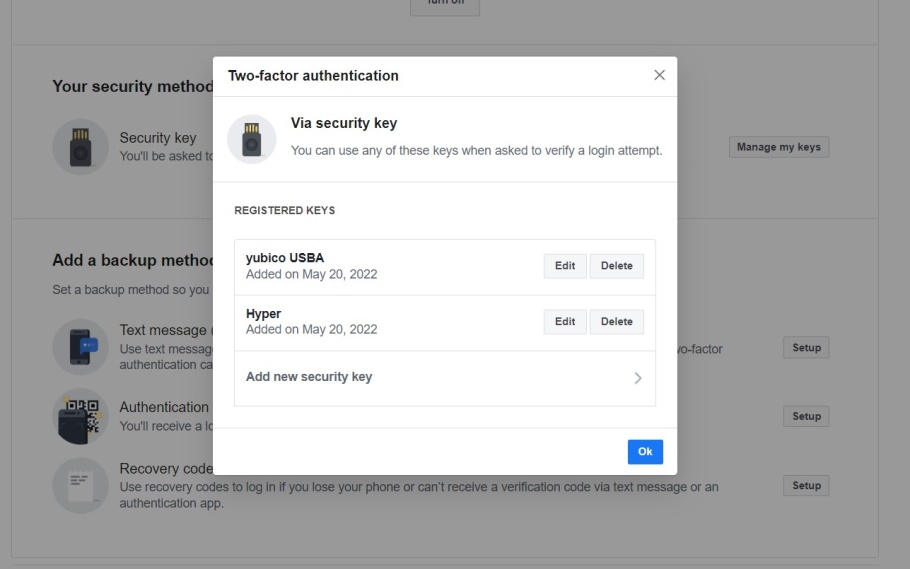The image size is (910, 569).
Task: Close the Two-factor authentication dialog
Action: [659, 75]
